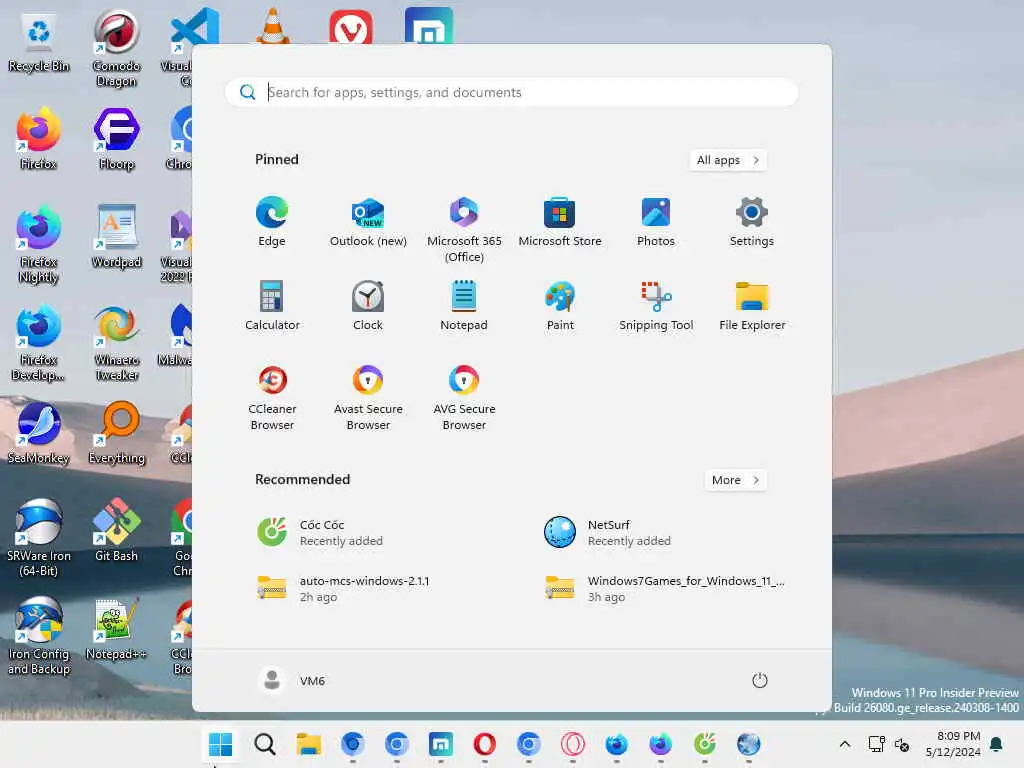Screen dimensions: 1024x768
Task: Switch to green Cốc Cốc in taskbar
Action: click(x=705, y=744)
